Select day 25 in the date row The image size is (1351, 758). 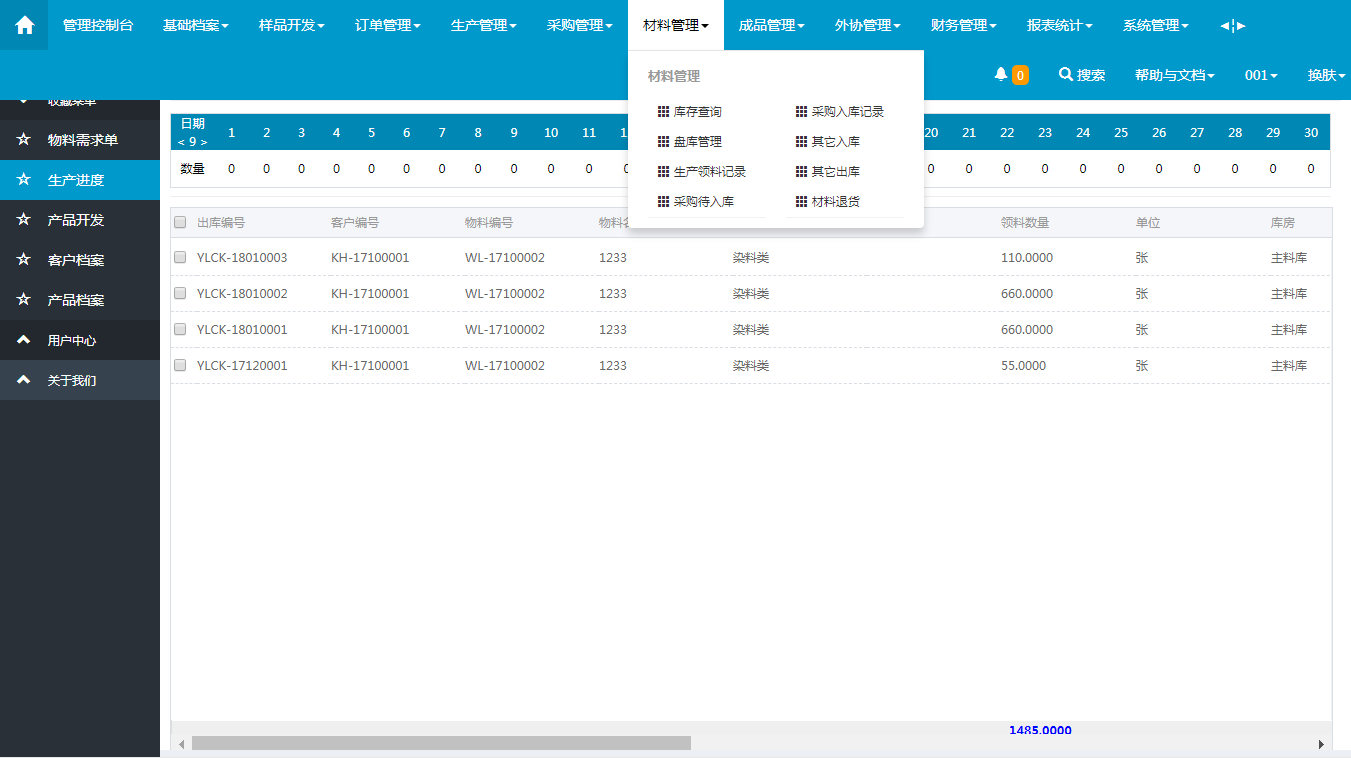(1121, 132)
